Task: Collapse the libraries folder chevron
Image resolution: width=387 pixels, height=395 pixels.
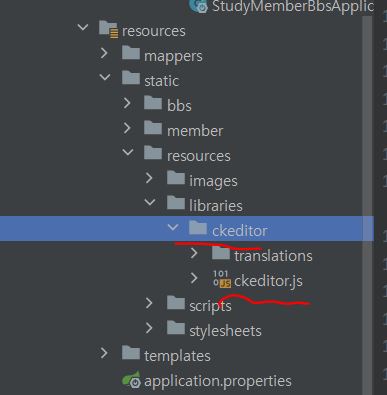Action: click(x=150, y=202)
